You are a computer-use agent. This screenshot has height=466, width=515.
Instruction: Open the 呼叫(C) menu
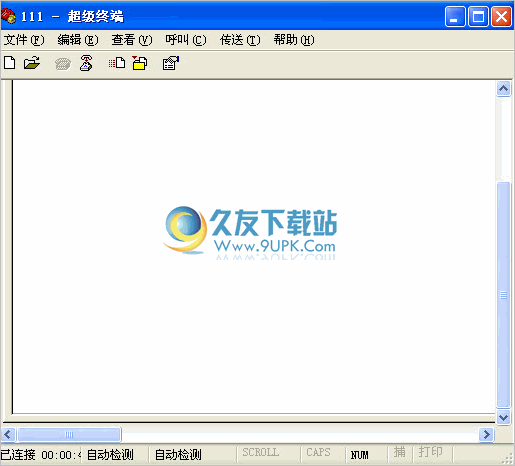pyautogui.click(x=186, y=40)
